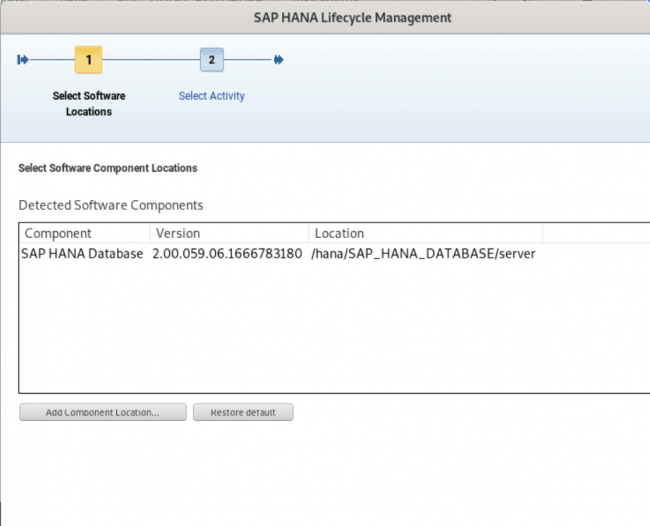The height and width of the screenshot is (526, 650).
Task: Select the SAP HANA Database component cell
Action: (x=82, y=253)
